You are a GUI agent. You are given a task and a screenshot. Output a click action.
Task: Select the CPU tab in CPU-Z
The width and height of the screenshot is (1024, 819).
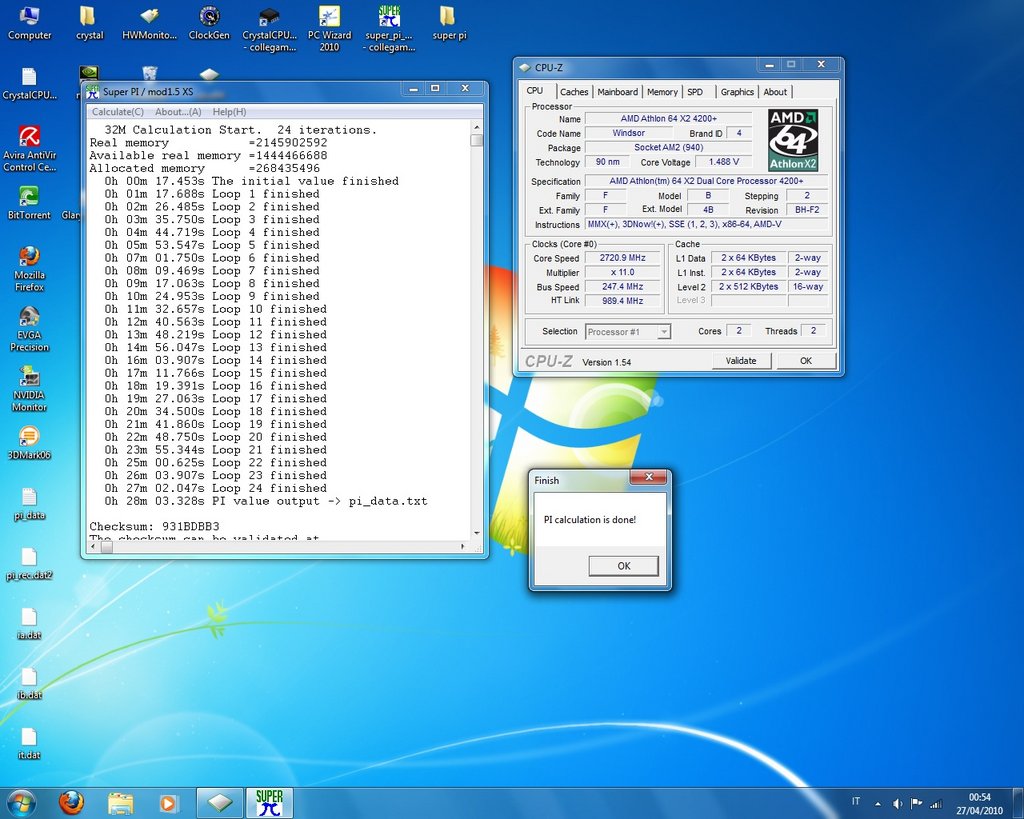[535, 91]
